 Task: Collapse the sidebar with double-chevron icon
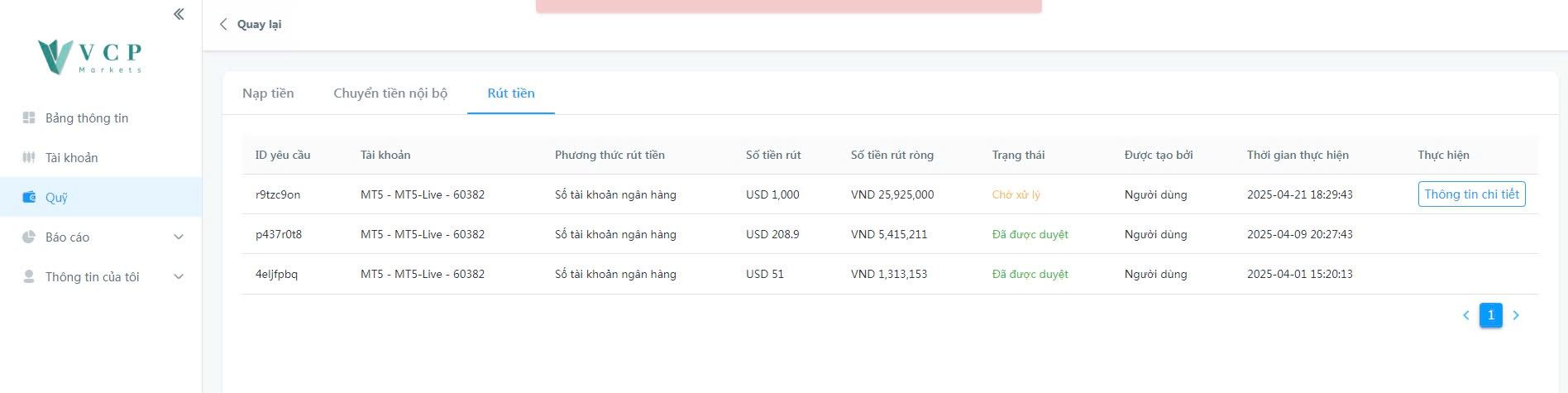click(179, 14)
